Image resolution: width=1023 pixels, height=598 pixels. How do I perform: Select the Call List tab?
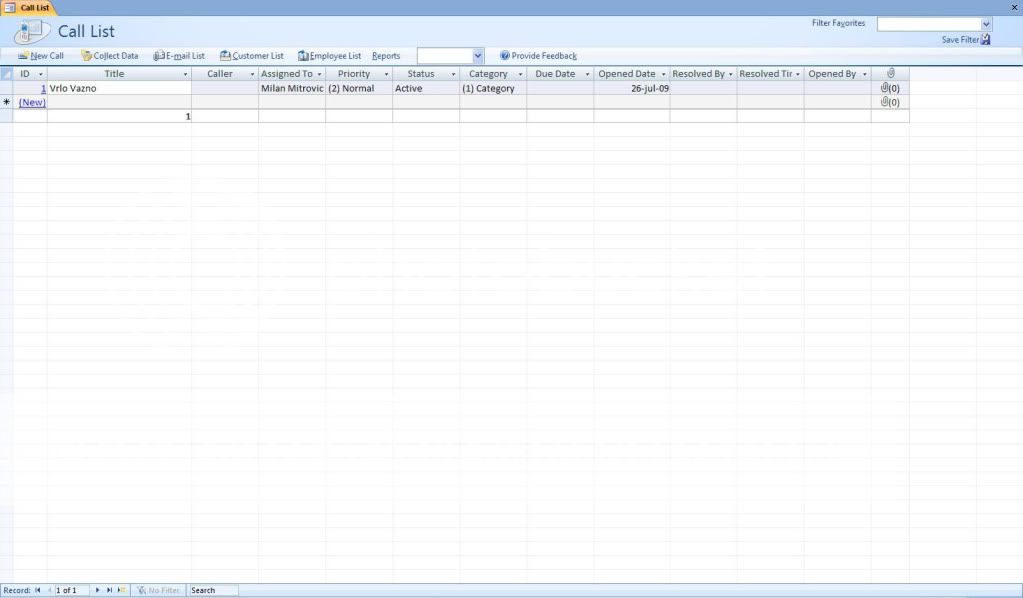(33, 7)
